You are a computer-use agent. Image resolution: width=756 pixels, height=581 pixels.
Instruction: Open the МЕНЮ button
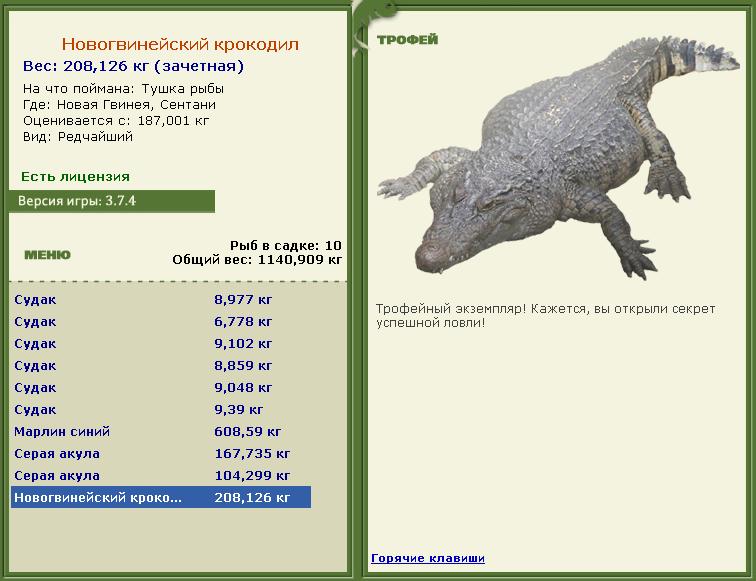coord(47,255)
